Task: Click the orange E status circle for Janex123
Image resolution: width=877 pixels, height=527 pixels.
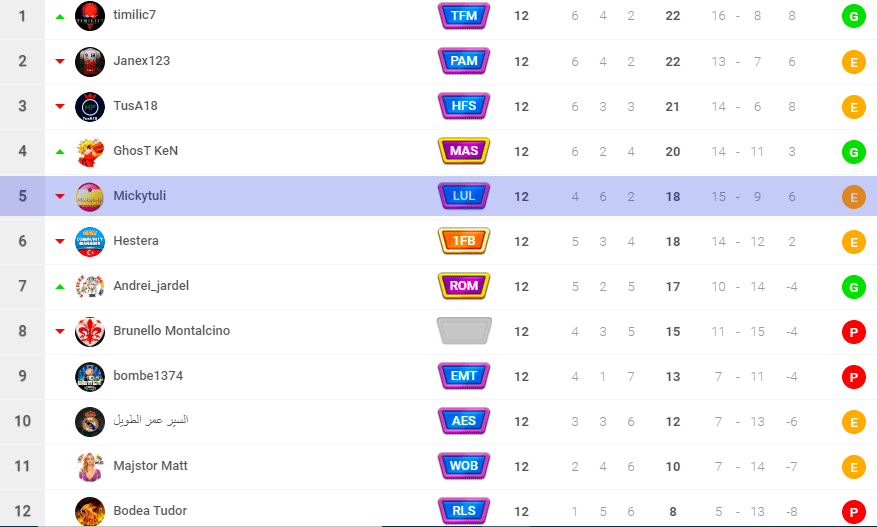Action: [854, 62]
